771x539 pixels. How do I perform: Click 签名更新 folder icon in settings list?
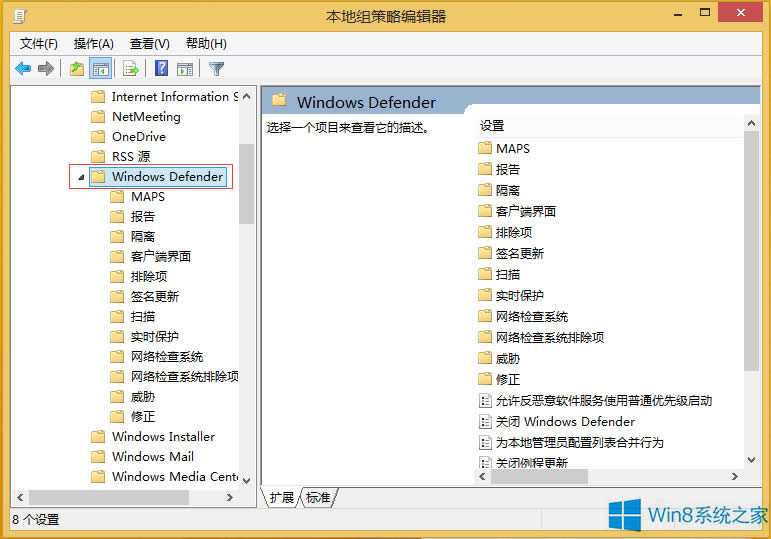coord(485,253)
